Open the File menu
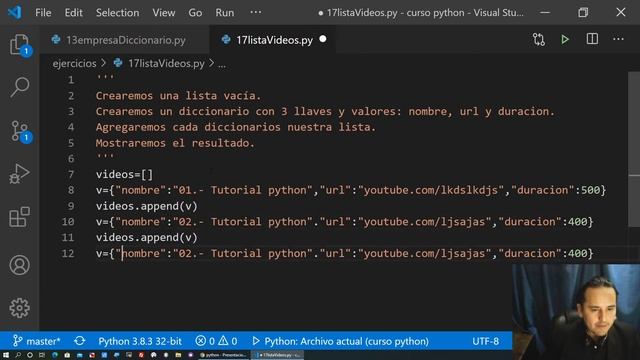 [x=43, y=13]
